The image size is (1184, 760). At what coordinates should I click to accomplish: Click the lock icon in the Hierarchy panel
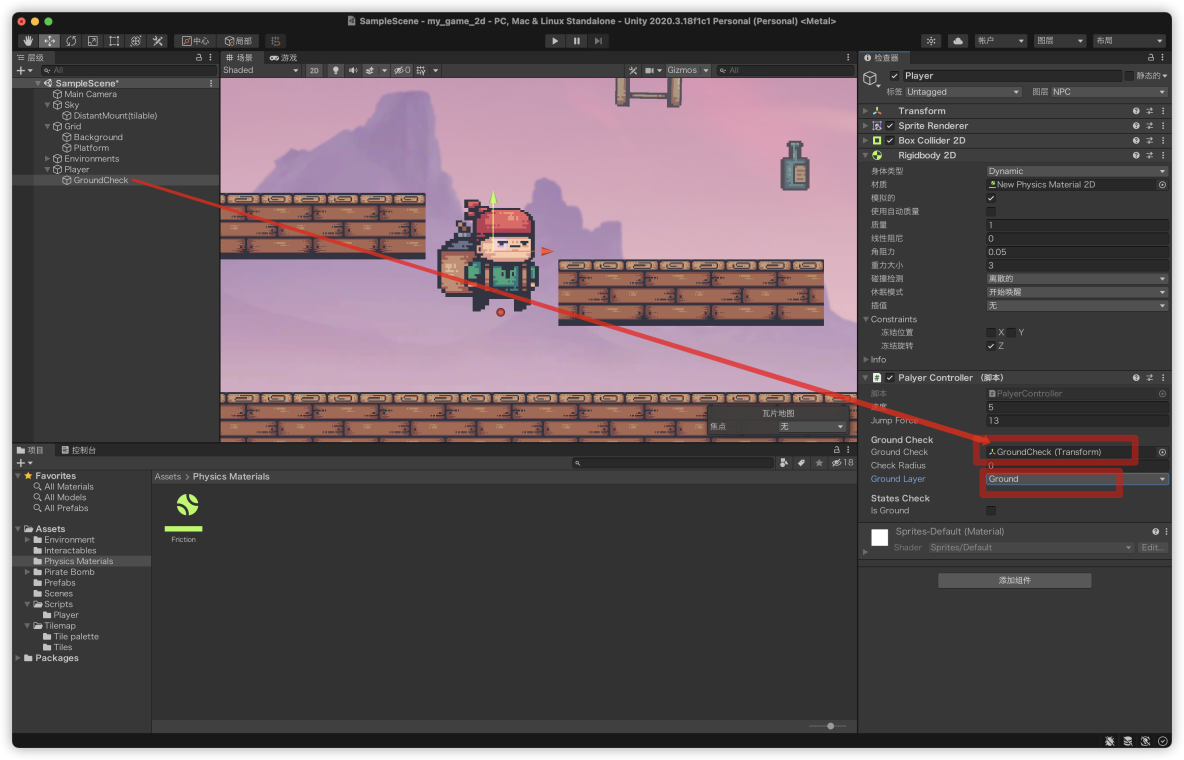199,57
